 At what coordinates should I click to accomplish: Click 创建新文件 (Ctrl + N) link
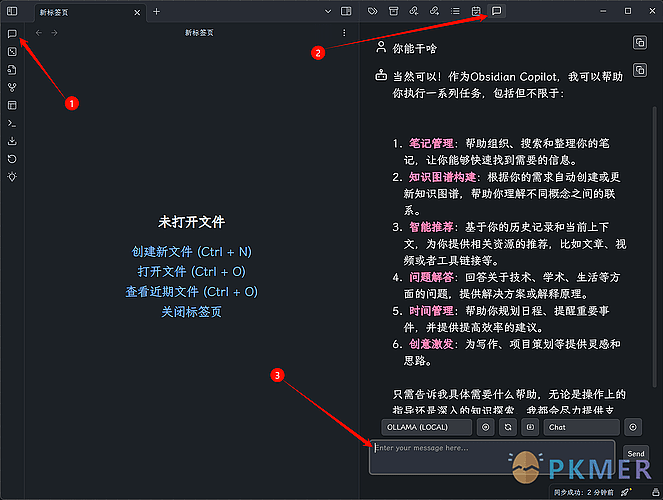pos(192,252)
